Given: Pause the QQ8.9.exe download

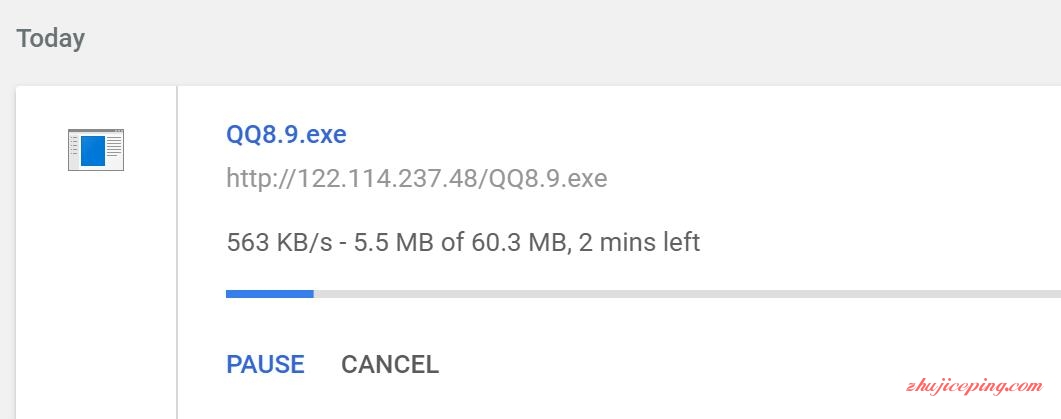Looking at the screenshot, I should coord(265,364).
